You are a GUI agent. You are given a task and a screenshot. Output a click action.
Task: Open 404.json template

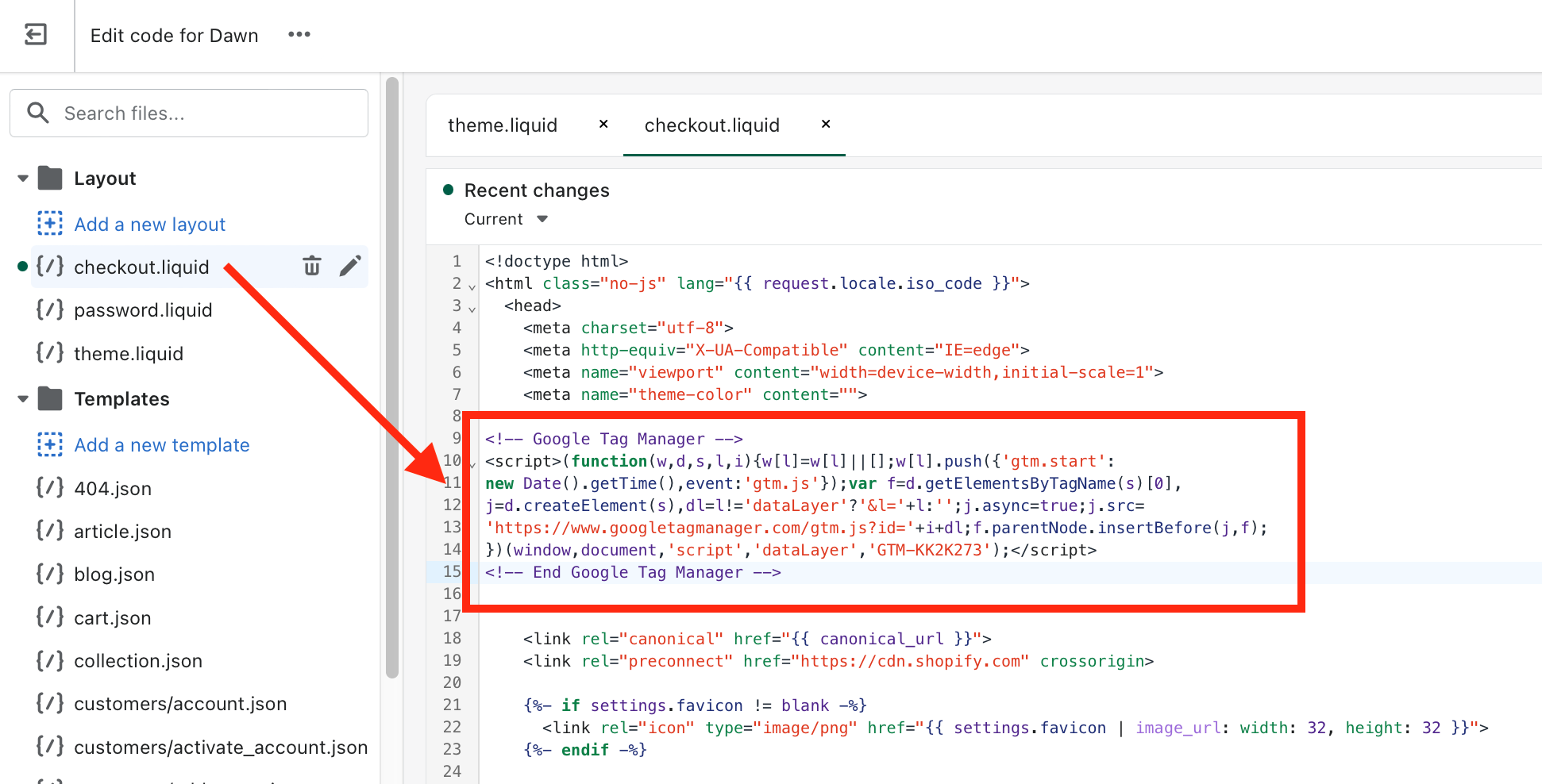(113, 489)
